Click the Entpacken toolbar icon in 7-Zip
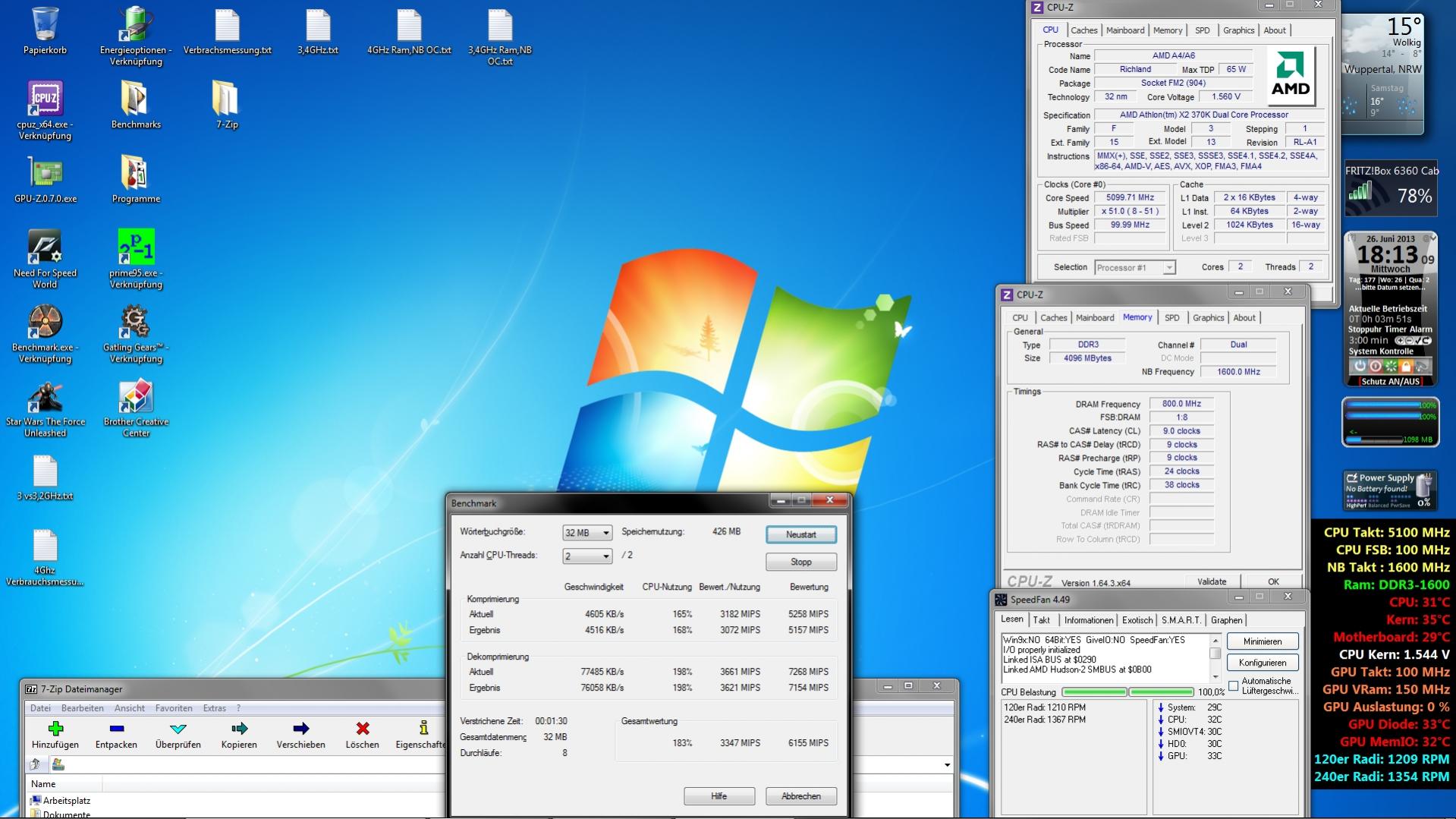 [x=116, y=729]
